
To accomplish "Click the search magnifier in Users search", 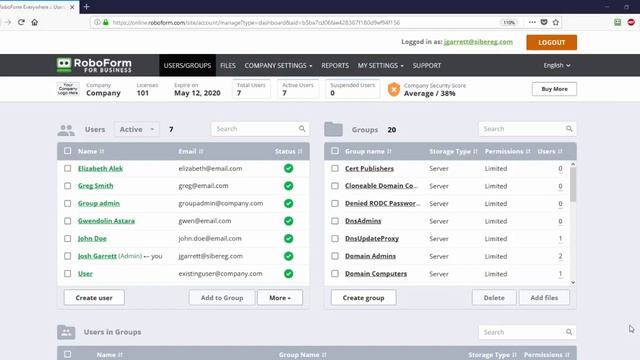I will click(x=302, y=129).
